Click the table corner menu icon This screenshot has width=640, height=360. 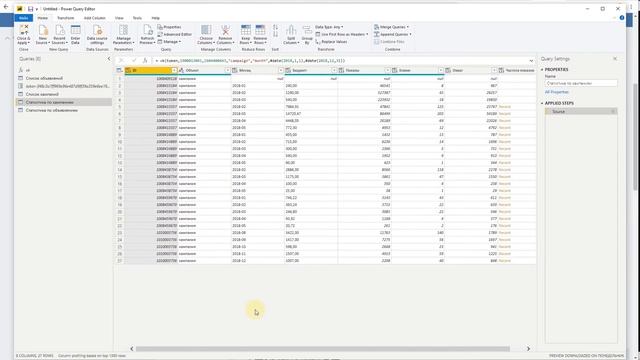click(x=119, y=70)
